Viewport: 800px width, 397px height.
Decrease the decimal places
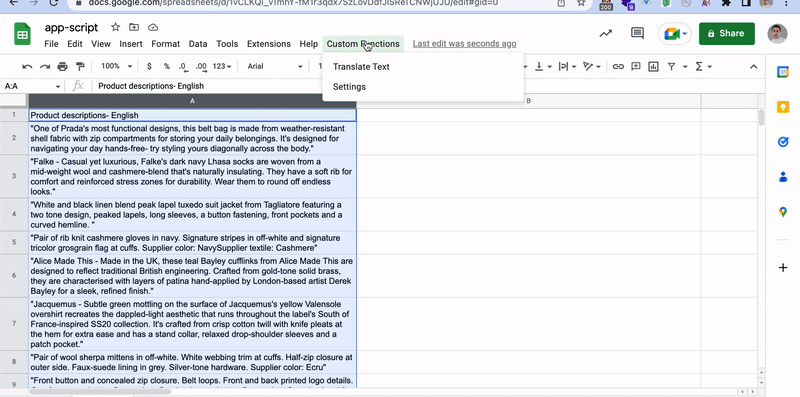183,66
